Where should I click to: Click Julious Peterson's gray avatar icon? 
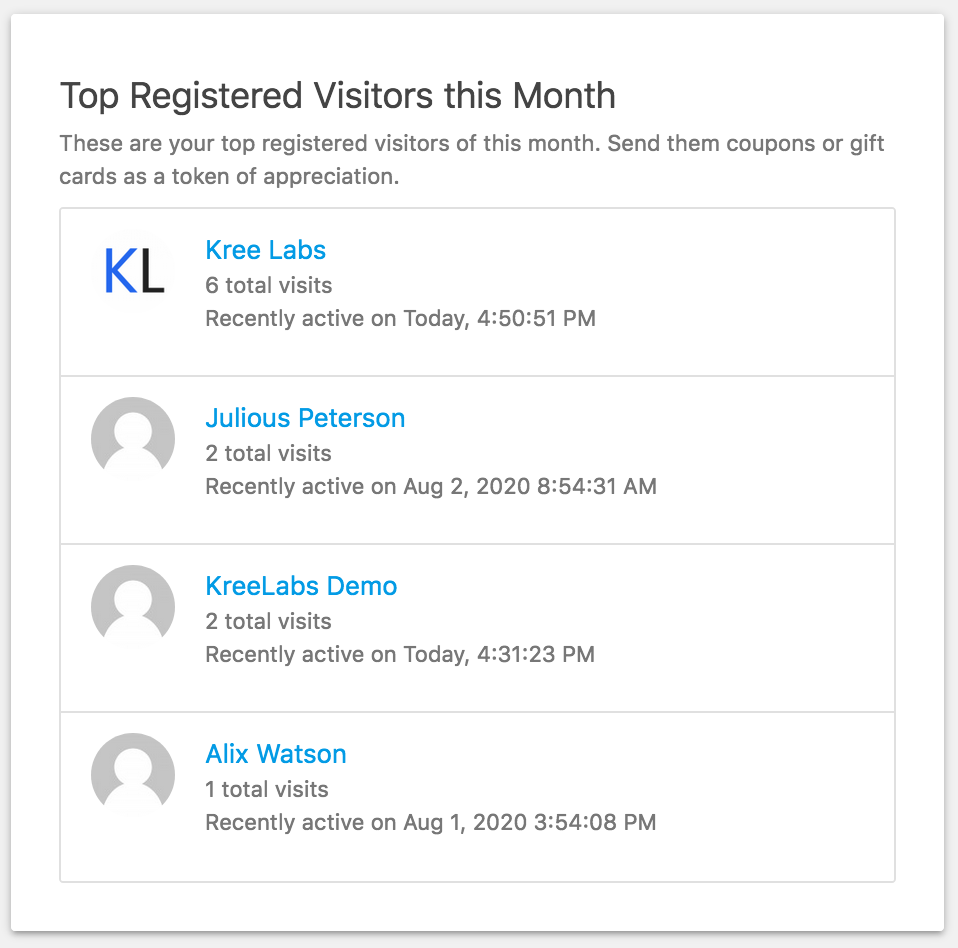point(133,439)
